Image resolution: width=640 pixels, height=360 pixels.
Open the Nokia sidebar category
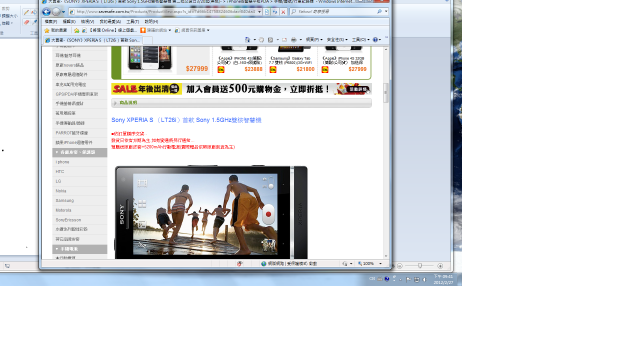click(61, 191)
